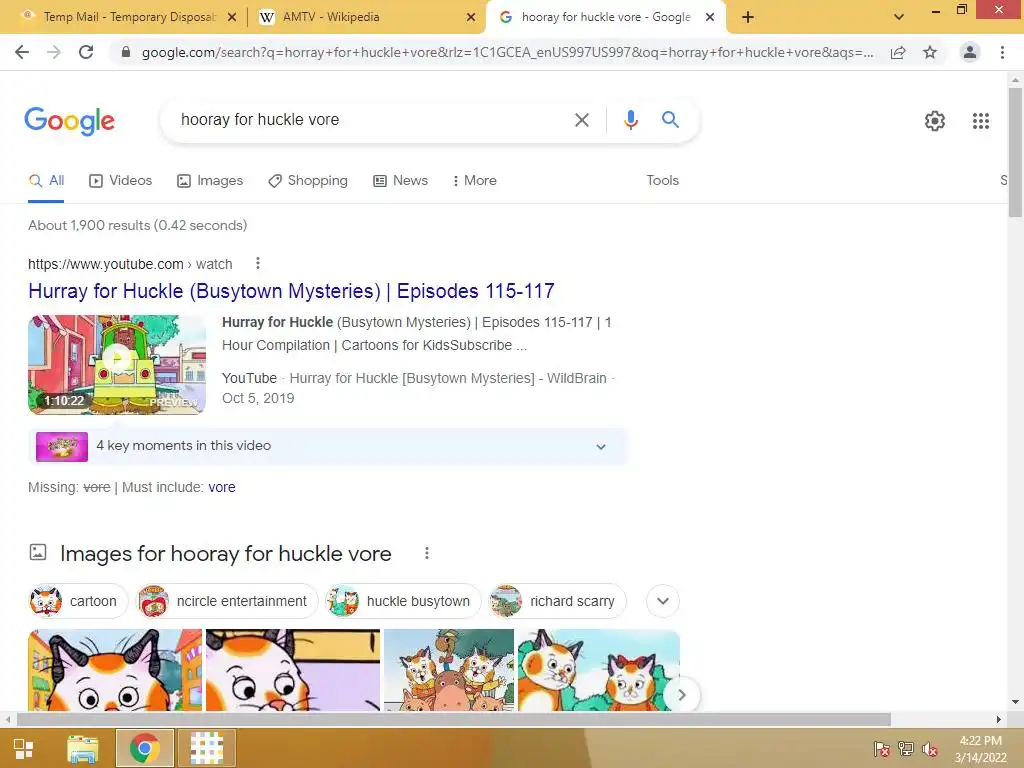Click the Must include vore link
The height and width of the screenshot is (768, 1024).
222,488
